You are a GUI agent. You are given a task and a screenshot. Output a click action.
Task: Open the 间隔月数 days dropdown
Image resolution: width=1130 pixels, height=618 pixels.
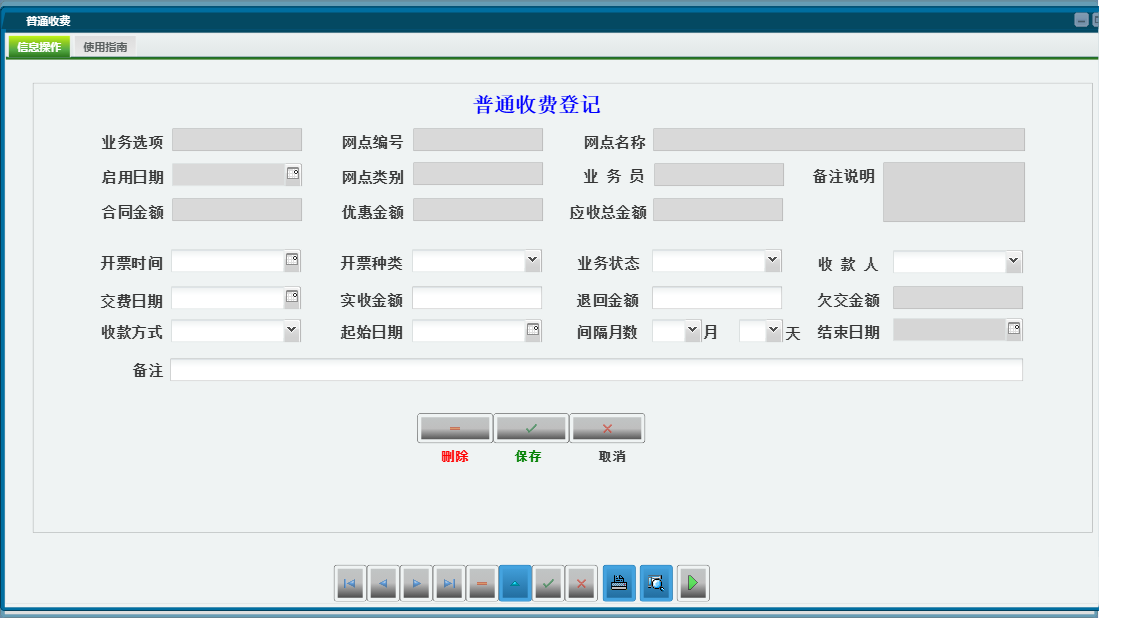tap(773, 331)
